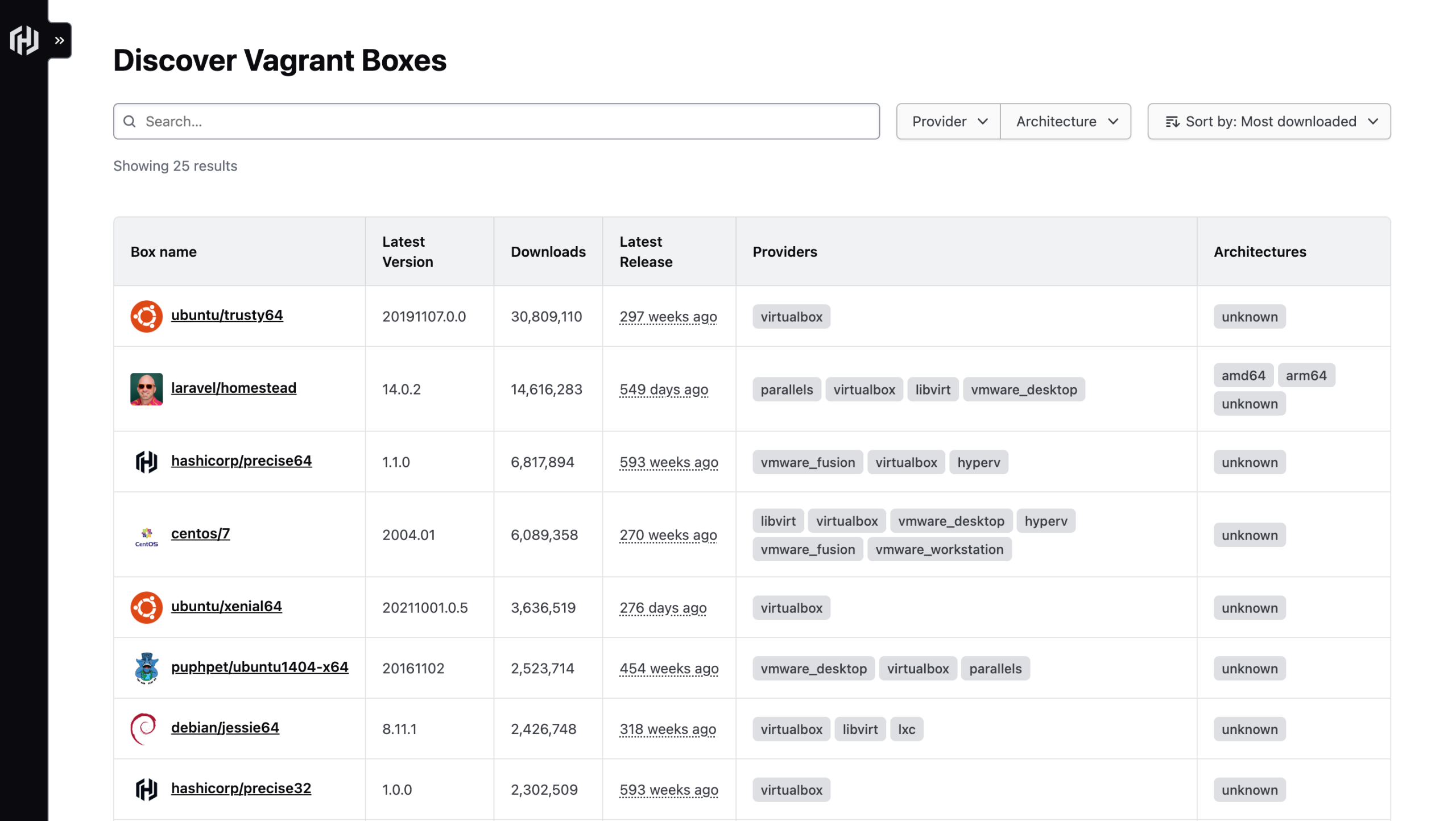Viewport: 1456px width, 821px height.
Task: Click the HashiCorp logo in the sidebar
Action: 24,40
